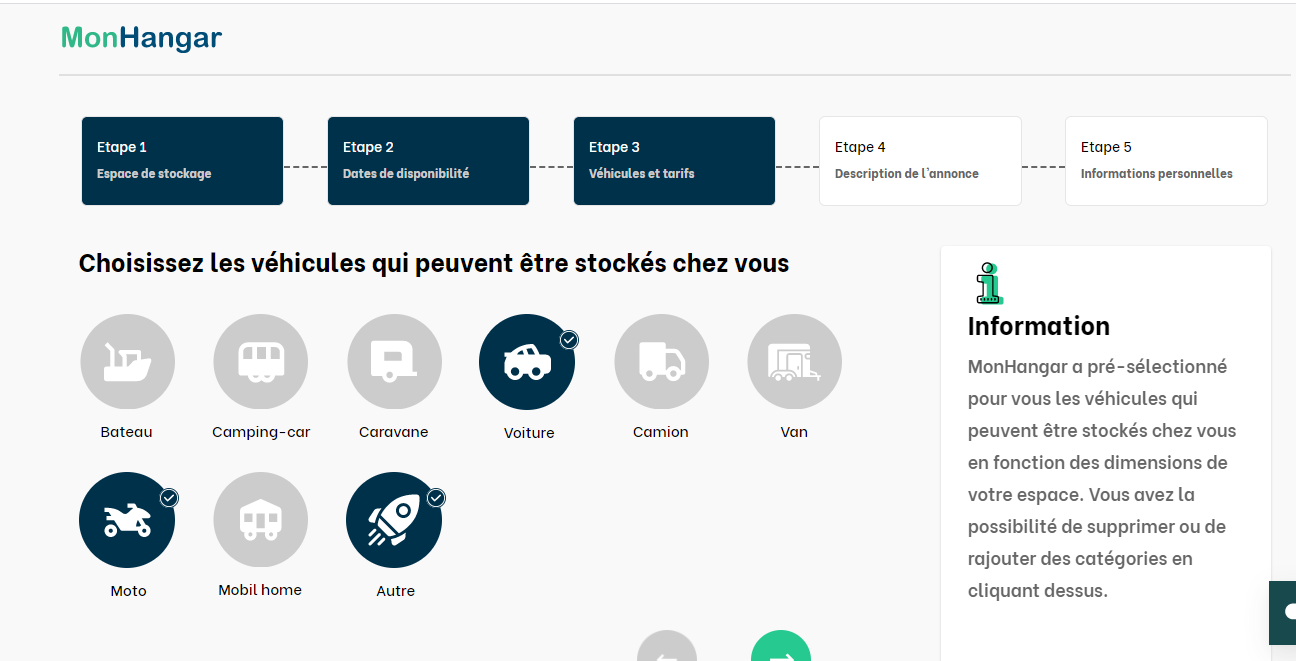
Task: Click the green next arrow button
Action: click(781, 648)
